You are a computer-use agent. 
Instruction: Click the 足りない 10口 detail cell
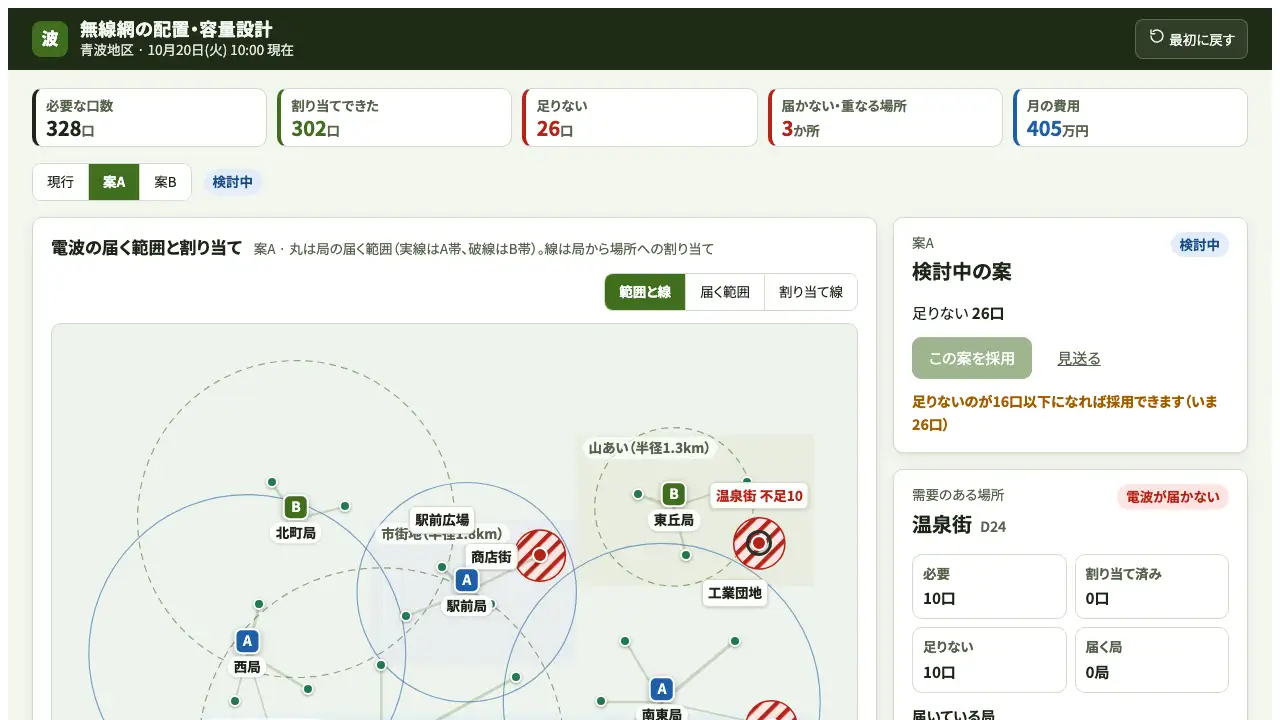coord(989,660)
